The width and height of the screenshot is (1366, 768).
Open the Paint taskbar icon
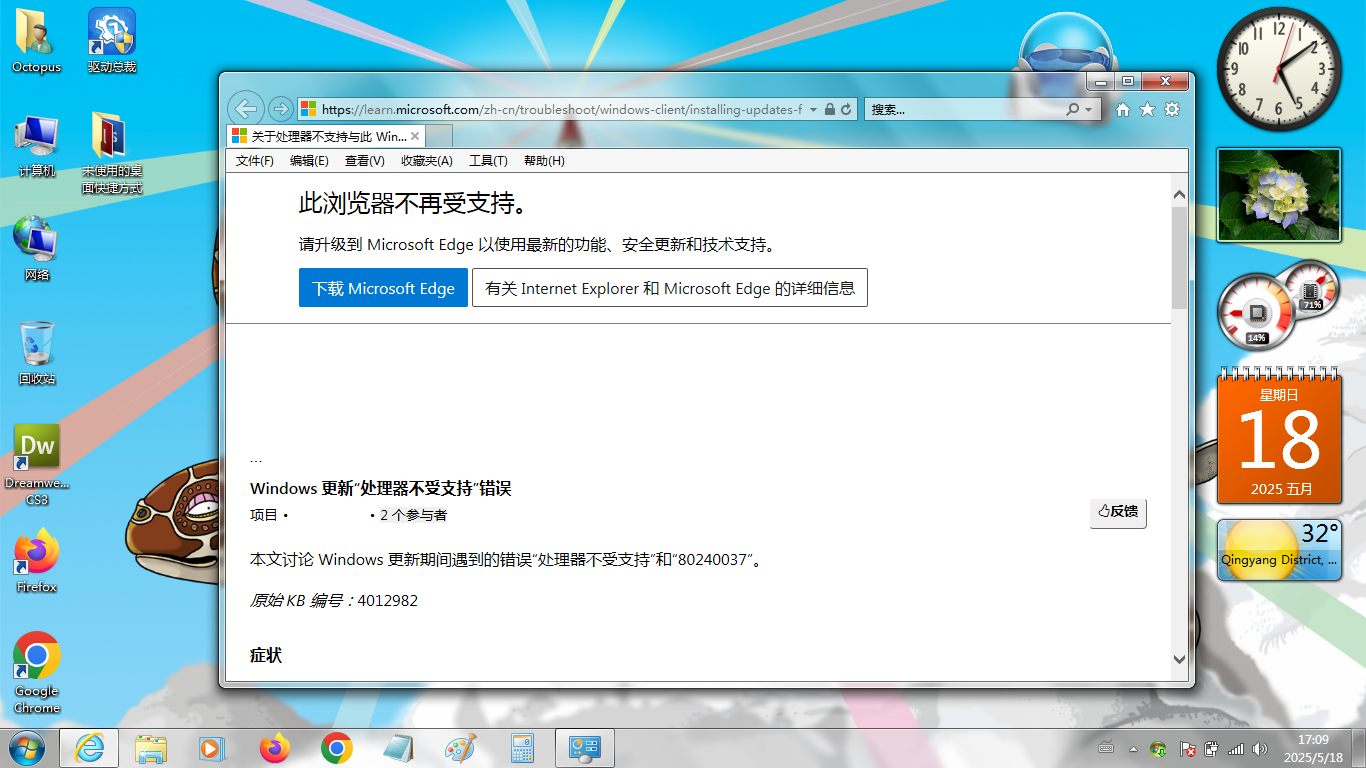click(460, 748)
